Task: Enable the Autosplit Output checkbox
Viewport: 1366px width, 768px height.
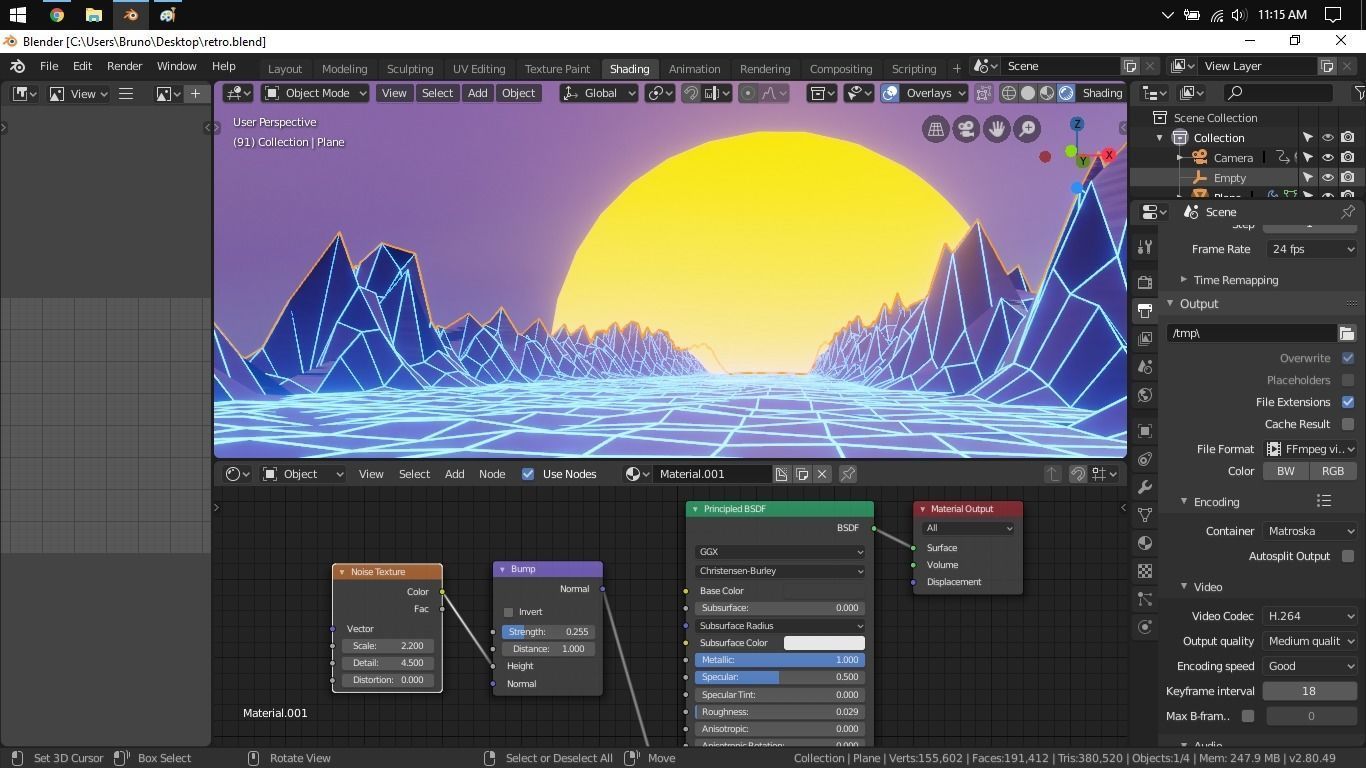Action: pos(1348,556)
